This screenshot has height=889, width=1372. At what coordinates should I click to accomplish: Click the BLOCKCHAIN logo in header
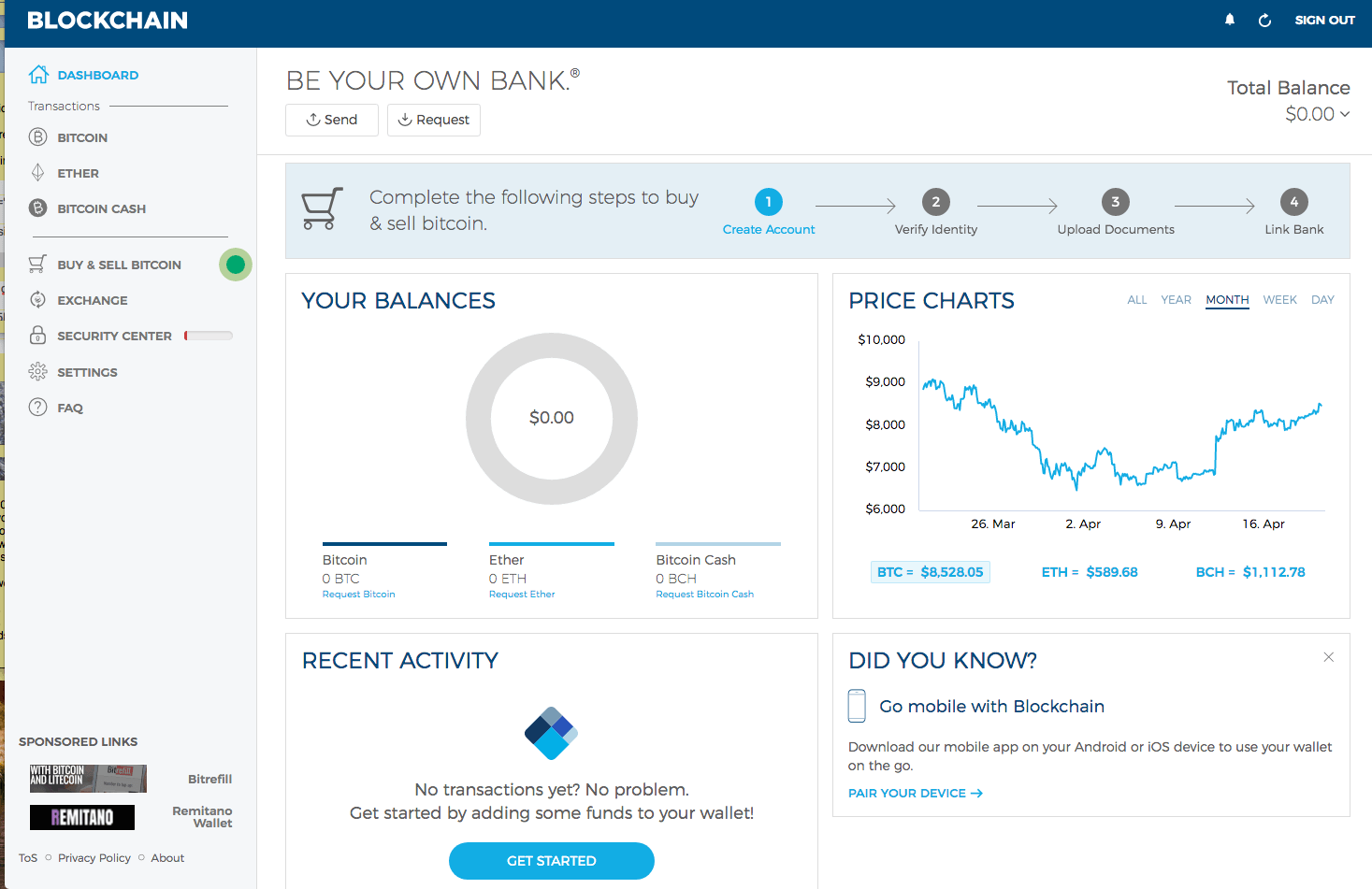(x=108, y=21)
